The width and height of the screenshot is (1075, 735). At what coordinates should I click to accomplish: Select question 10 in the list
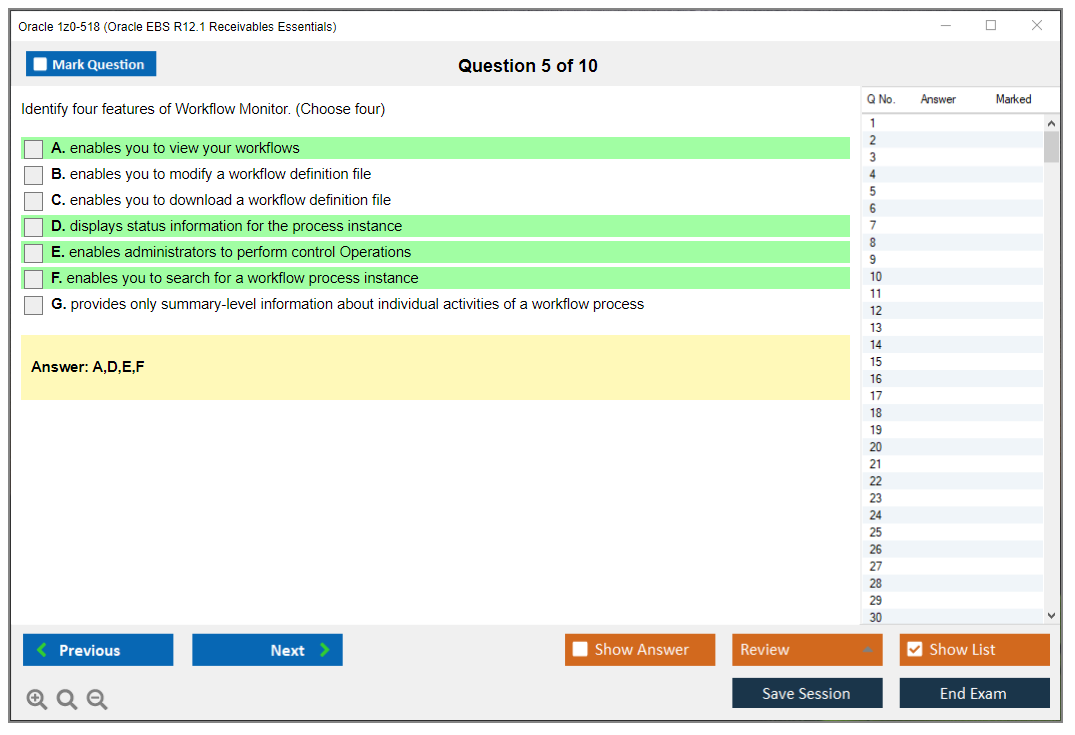950,277
